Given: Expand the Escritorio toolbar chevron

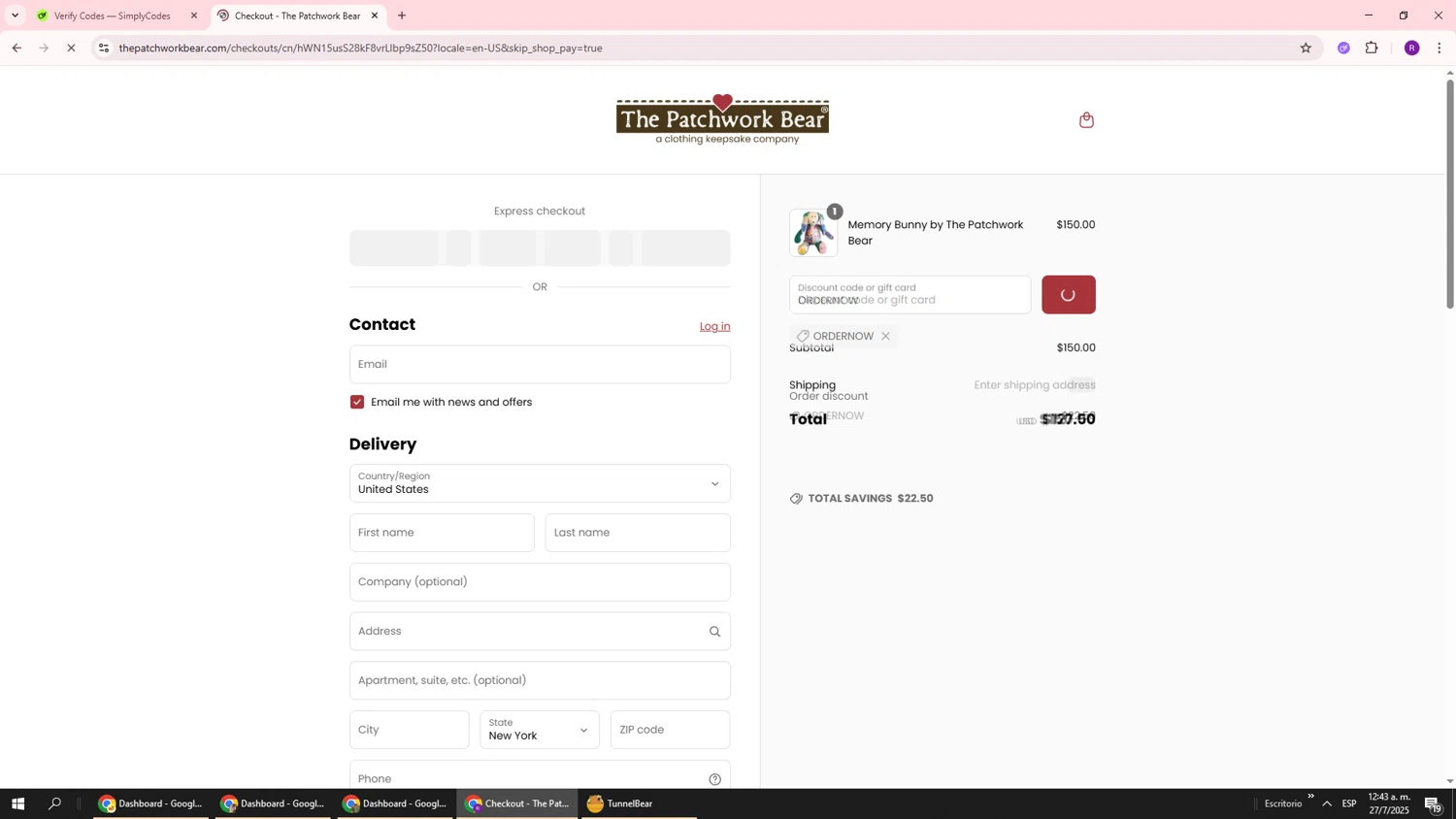Looking at the screenshot, I should point(1310,797).
